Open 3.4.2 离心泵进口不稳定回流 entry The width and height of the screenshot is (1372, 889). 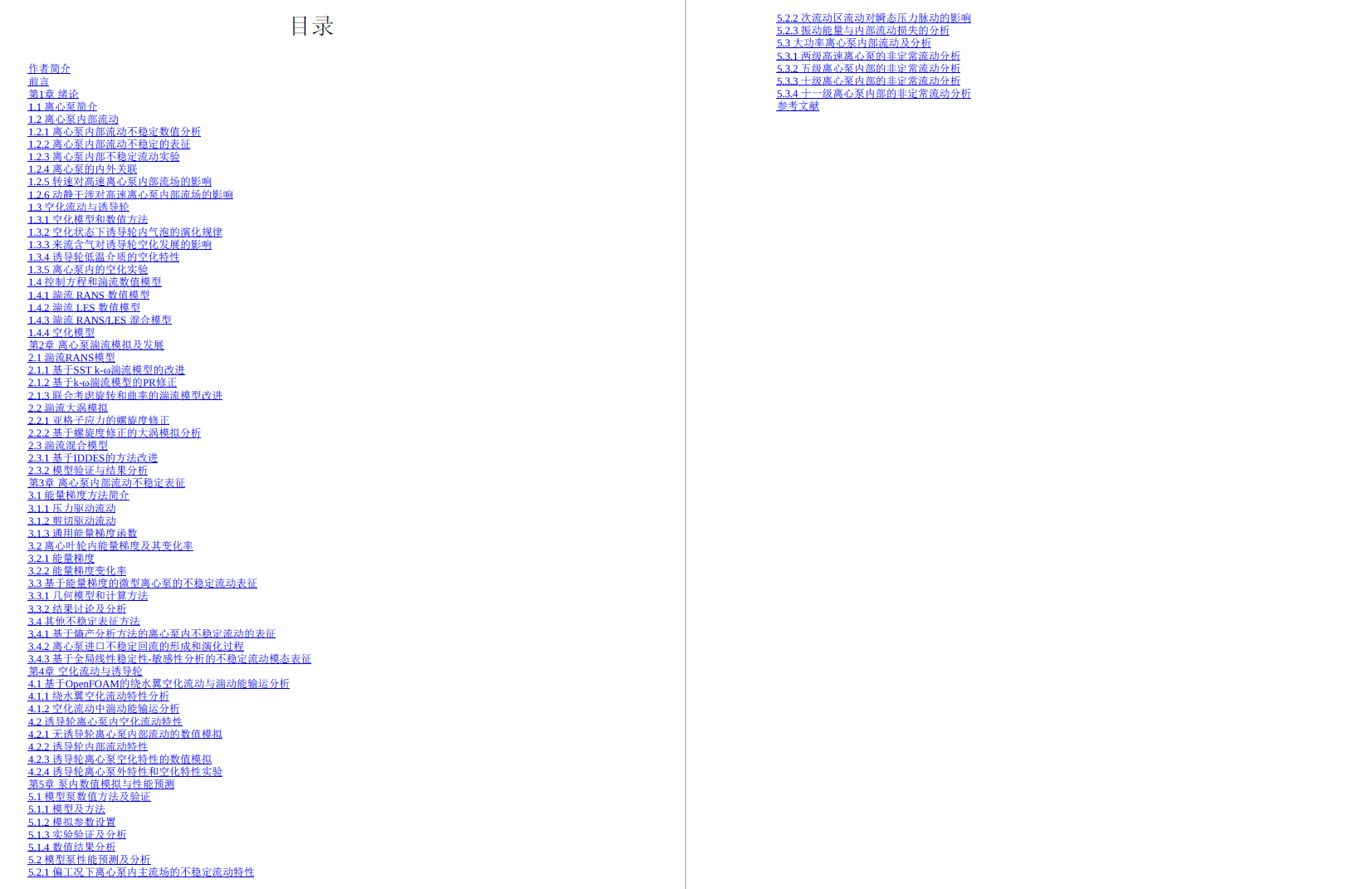pyautogui.click(x=135, y=646)
